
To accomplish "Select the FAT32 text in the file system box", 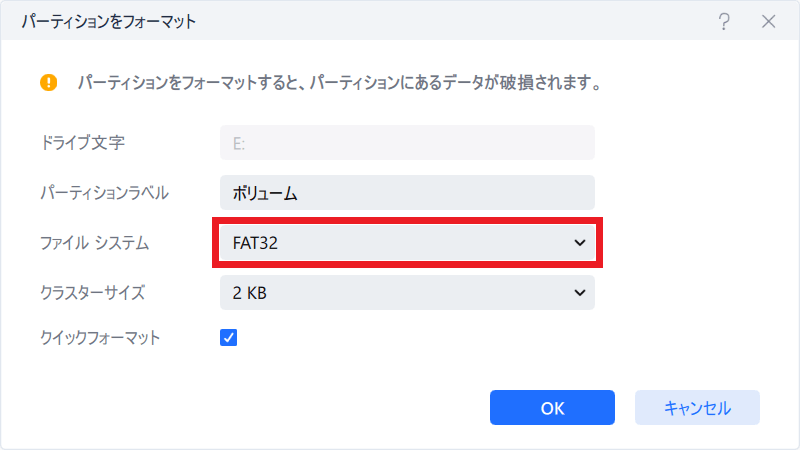I will pos(256,243).
